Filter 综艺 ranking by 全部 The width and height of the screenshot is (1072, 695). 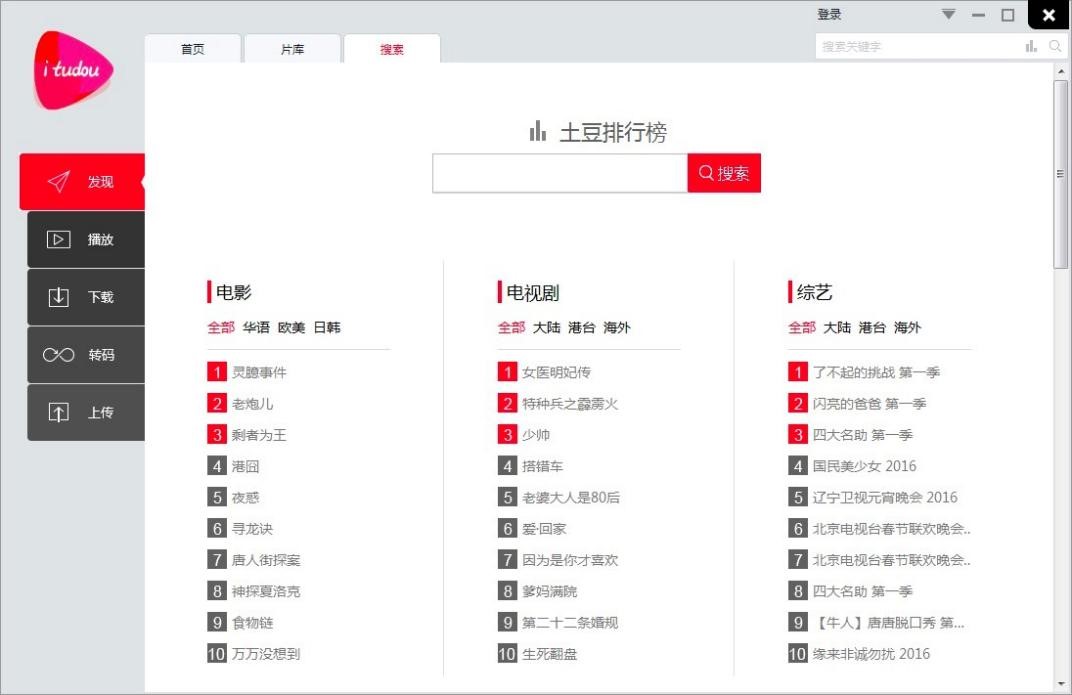pyautogui.click(x=802, y=327)
